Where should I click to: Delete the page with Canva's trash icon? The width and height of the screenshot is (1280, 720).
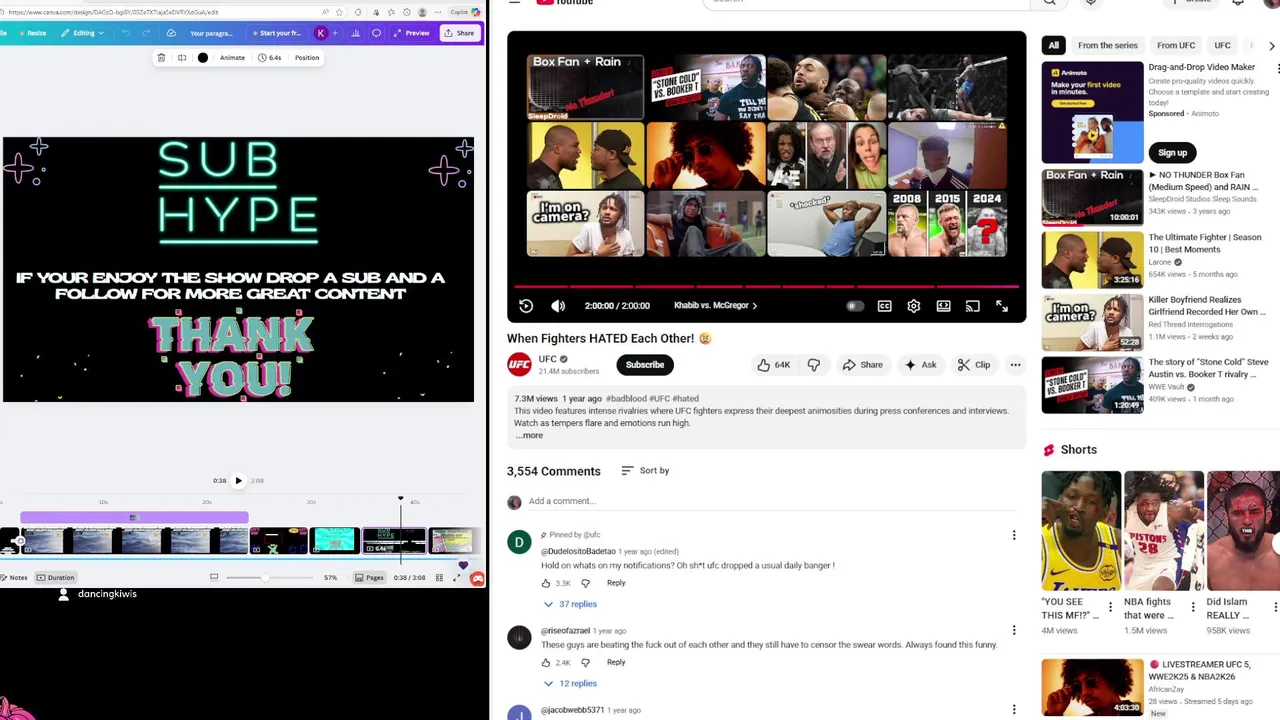tap(161, 58)
